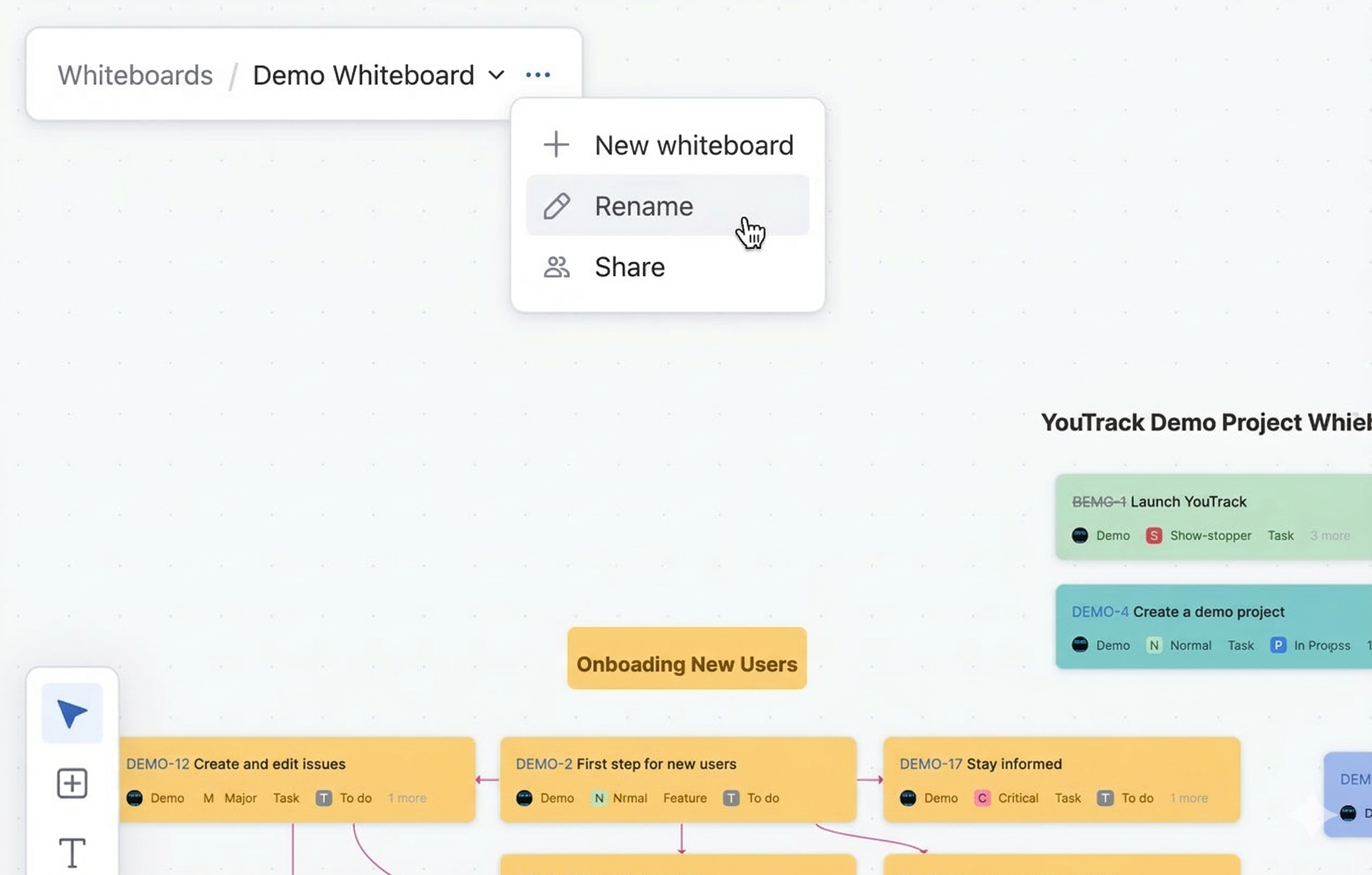Choose Share from the menu

tap(630, 267)
